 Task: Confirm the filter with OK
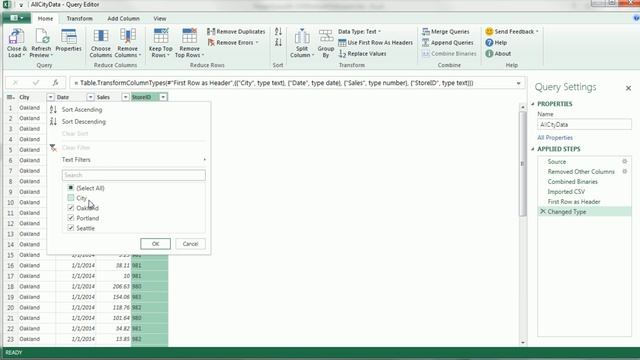(156, 244)
